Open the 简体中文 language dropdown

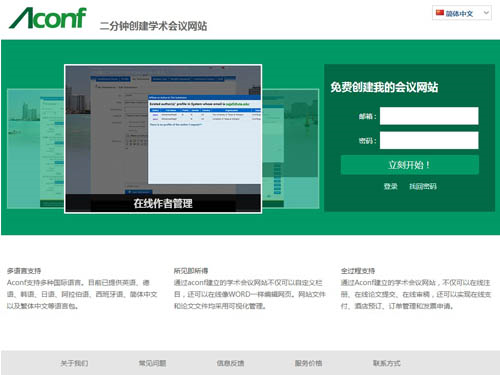point(462,13)
